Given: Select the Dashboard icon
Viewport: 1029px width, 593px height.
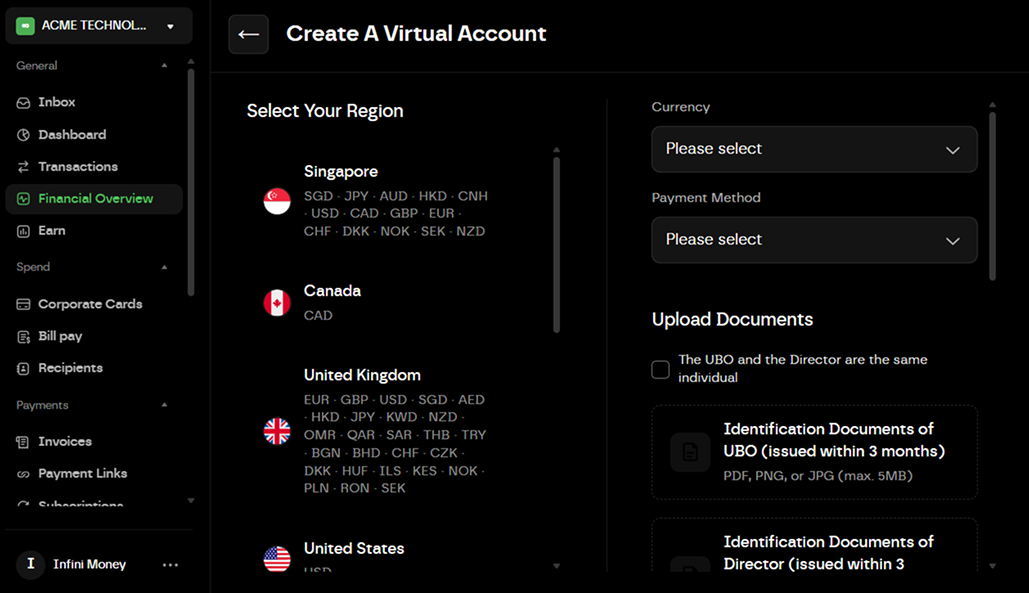Looking at the screenshot, I should coord(24,134).
